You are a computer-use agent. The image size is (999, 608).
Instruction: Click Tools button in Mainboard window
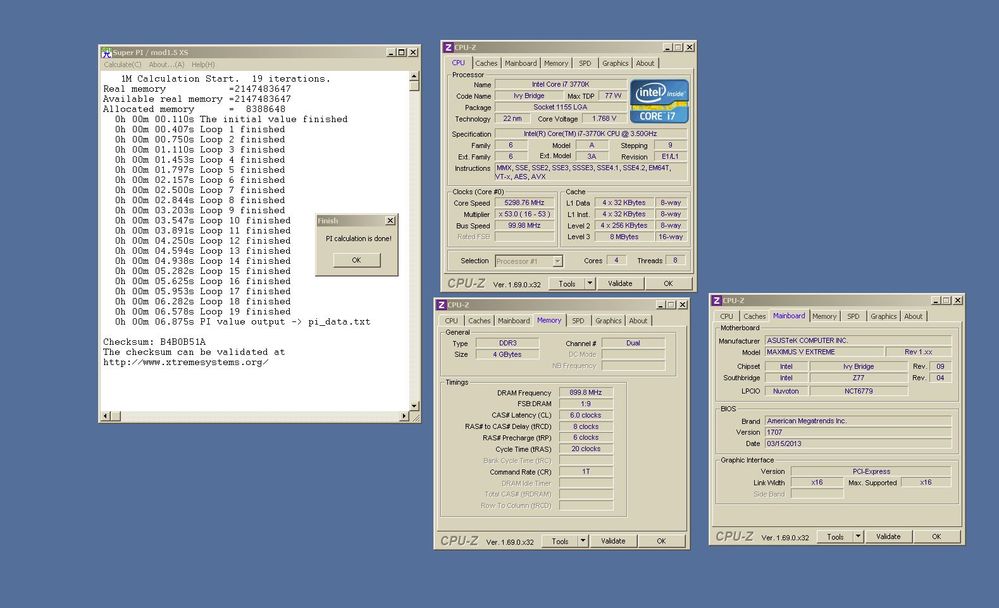(x=835, y=537)
